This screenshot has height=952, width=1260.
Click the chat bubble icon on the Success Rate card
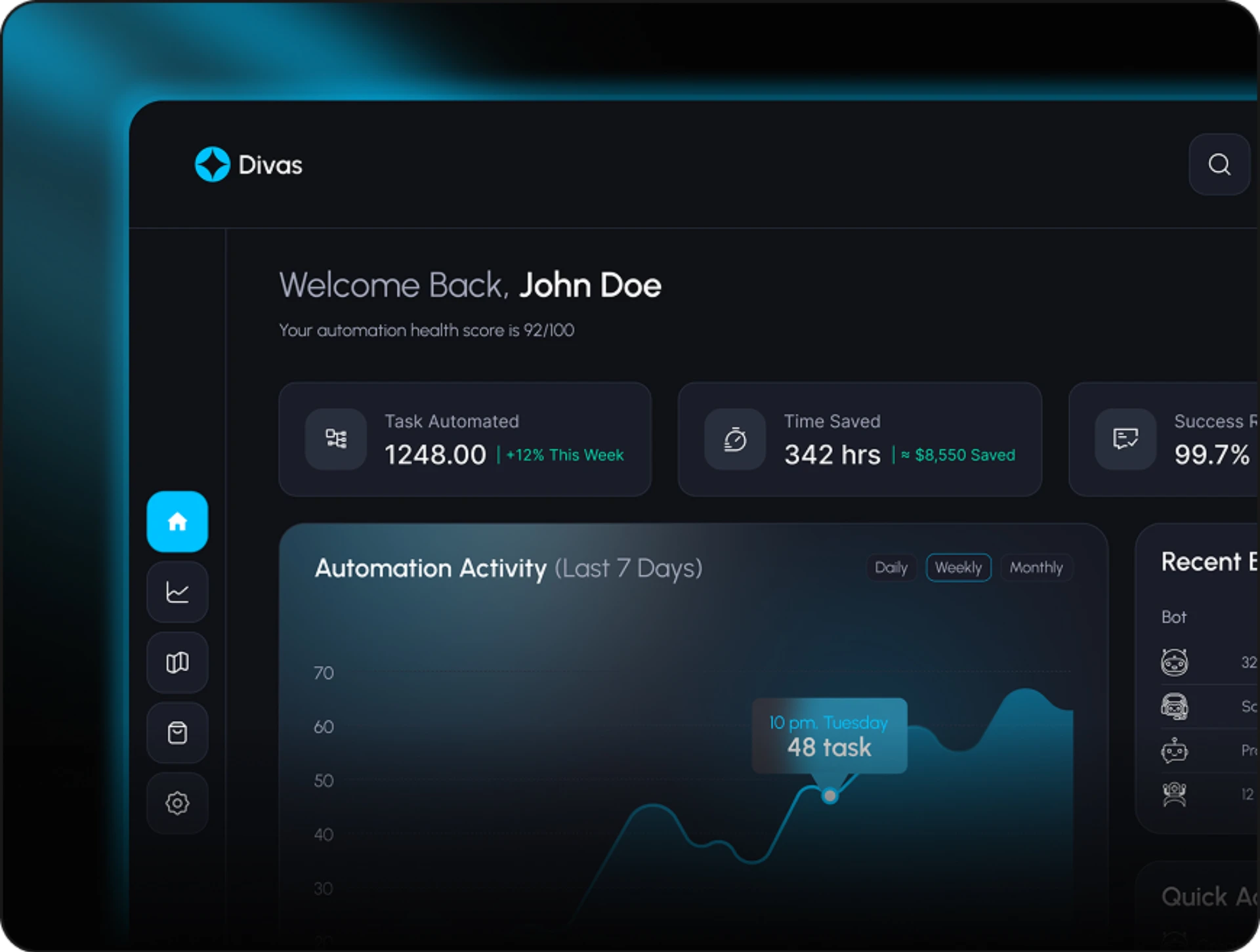pyautogui.click(x=1125, y=440)
